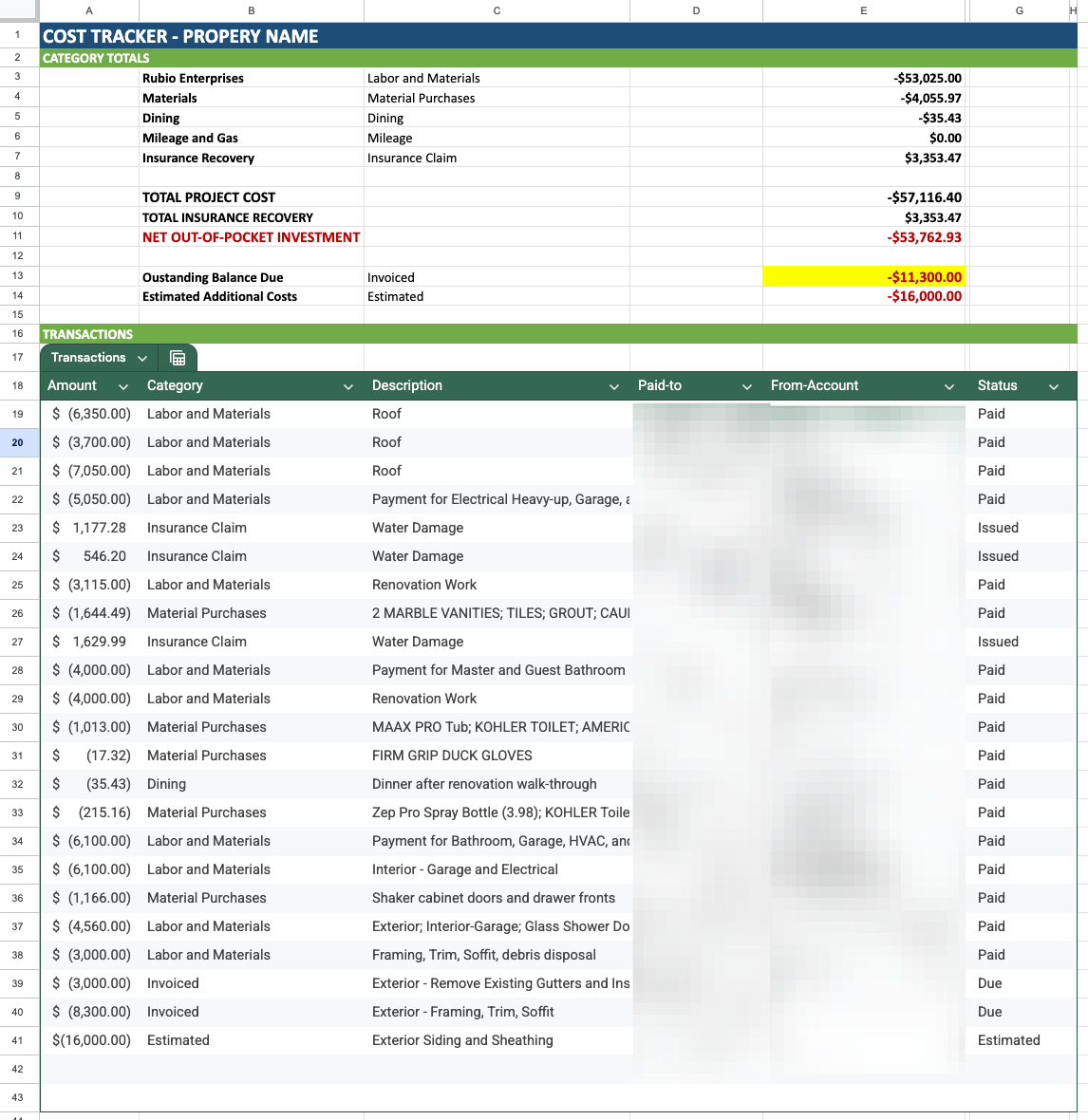Image resolution: width=1088 pixels, height=1120 pixels.
Task: Select the Insurance Recovery label cell
Action: 252,158
